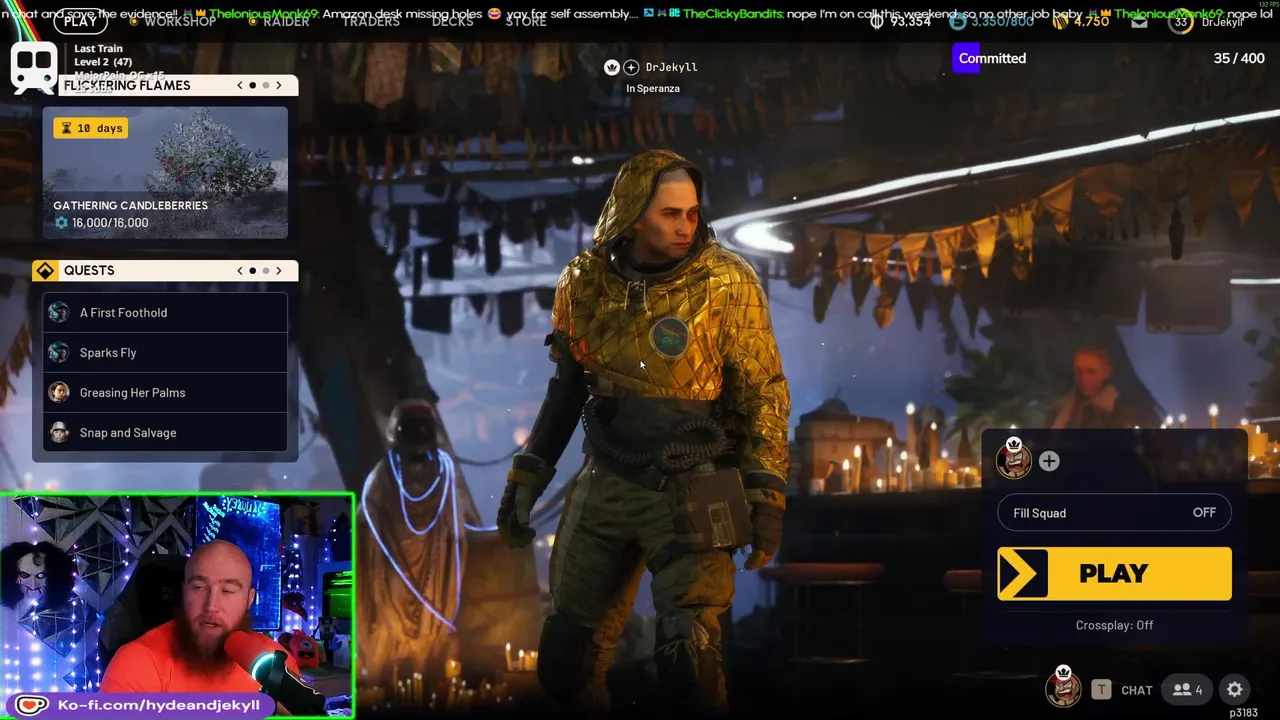Screen dimensions: 1280x720
Task: Open the mail envelope icon
Action: [x=1139, y=21]
